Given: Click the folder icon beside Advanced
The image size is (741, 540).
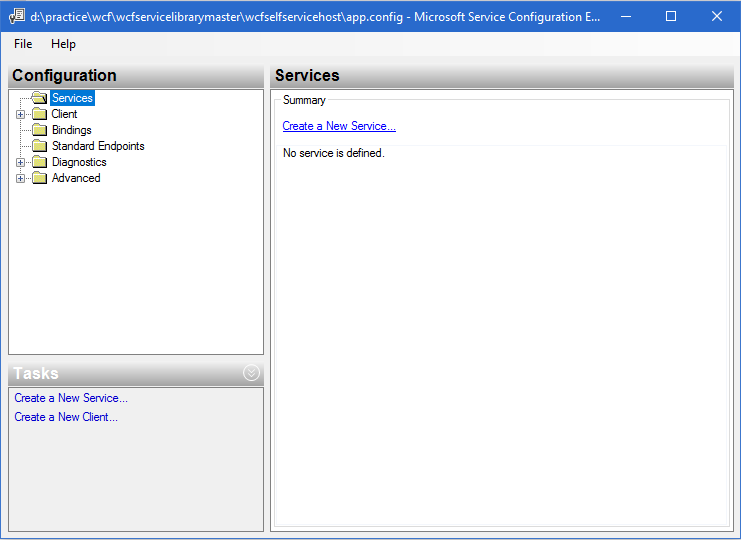Looking at the screenshot, I should (39, 178).
